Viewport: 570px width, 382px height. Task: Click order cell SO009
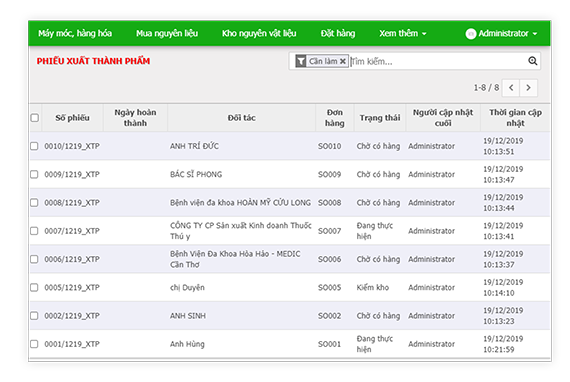click(329, 174)
